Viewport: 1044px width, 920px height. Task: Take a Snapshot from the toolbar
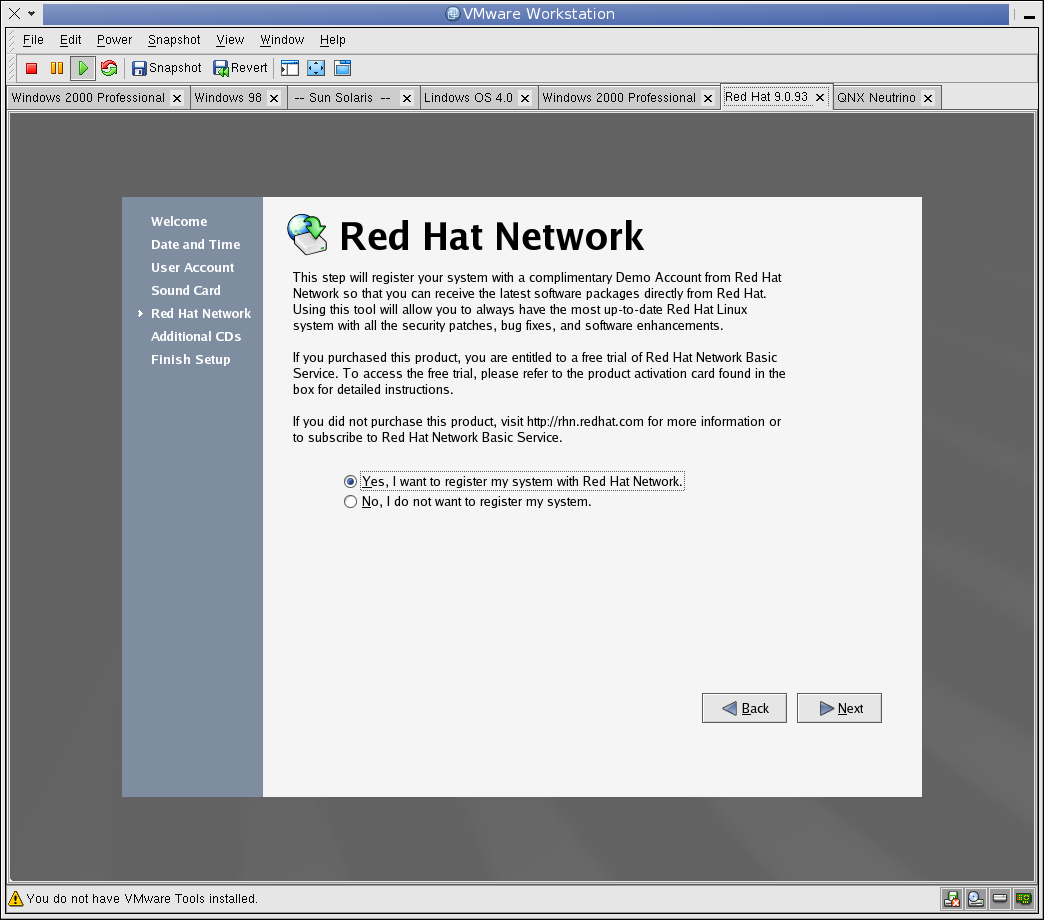point(166,68)
